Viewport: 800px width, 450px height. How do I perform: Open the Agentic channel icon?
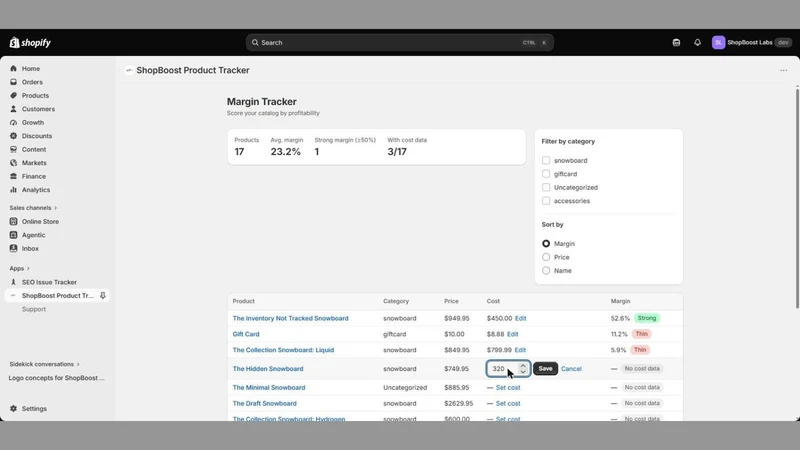pyautogui.click(x=13, y=235)
